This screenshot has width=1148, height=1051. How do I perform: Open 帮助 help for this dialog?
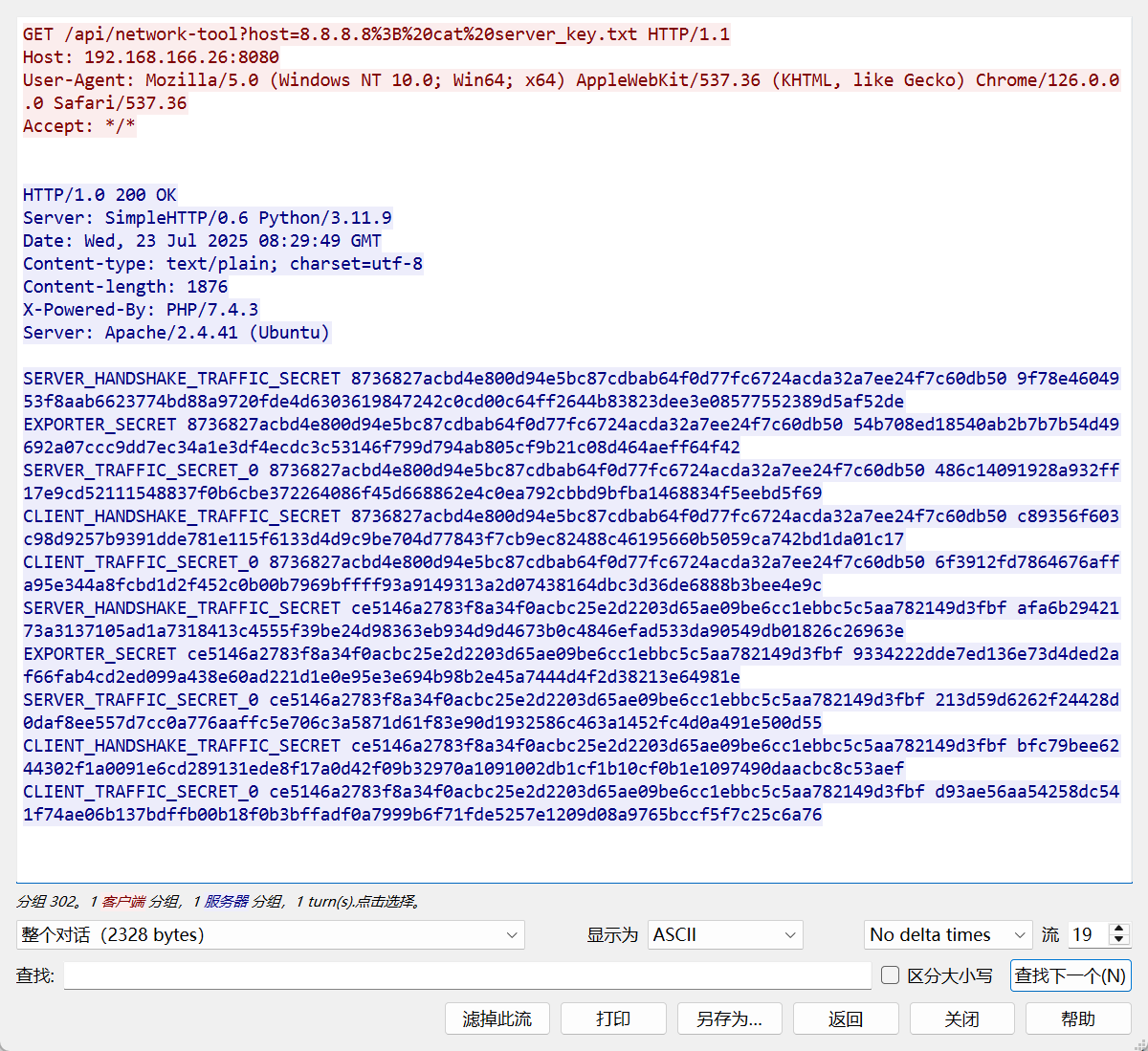(x=1077, y=1018)
